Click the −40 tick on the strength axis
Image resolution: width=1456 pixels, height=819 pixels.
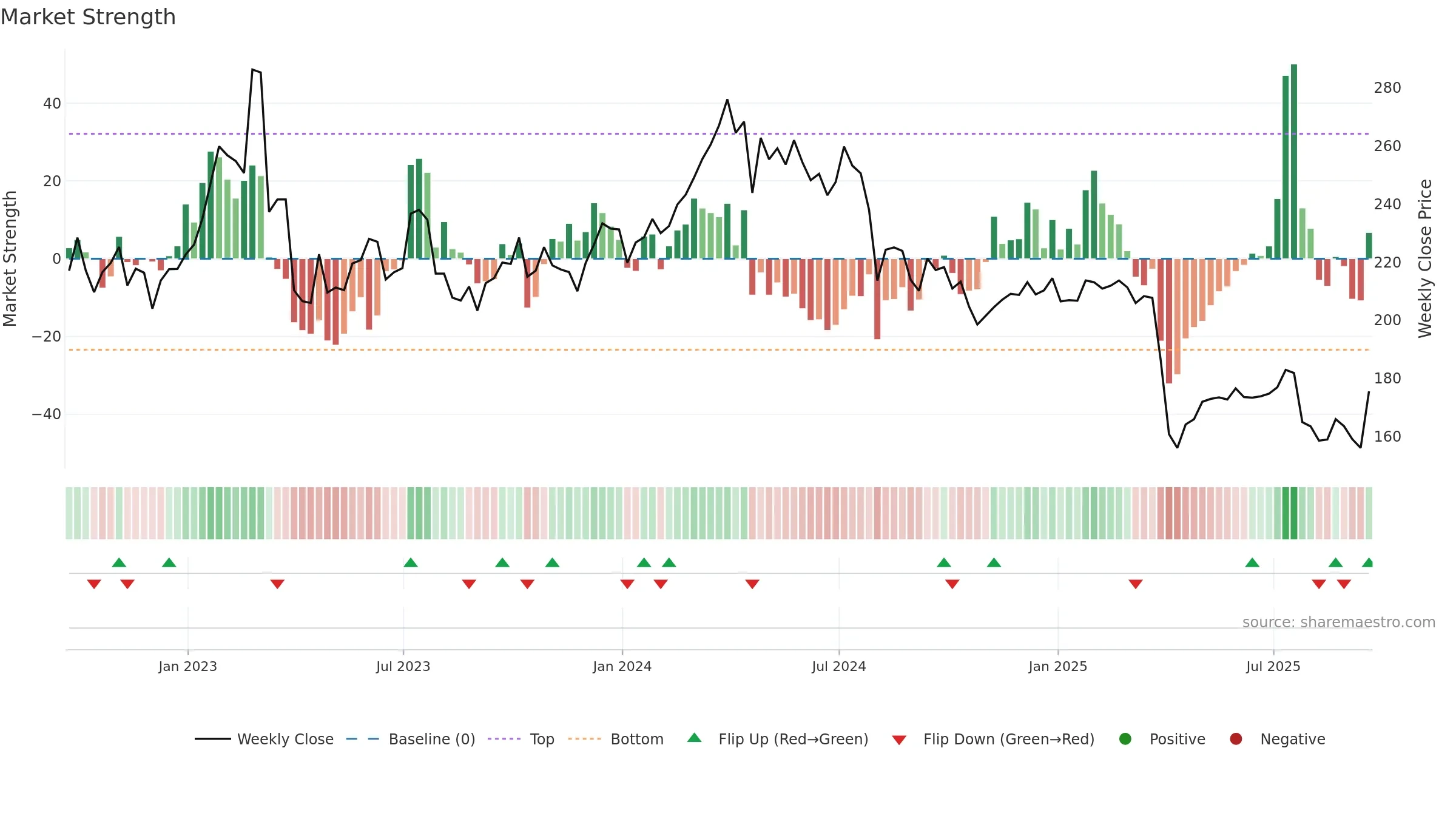(x=47, y=414)
